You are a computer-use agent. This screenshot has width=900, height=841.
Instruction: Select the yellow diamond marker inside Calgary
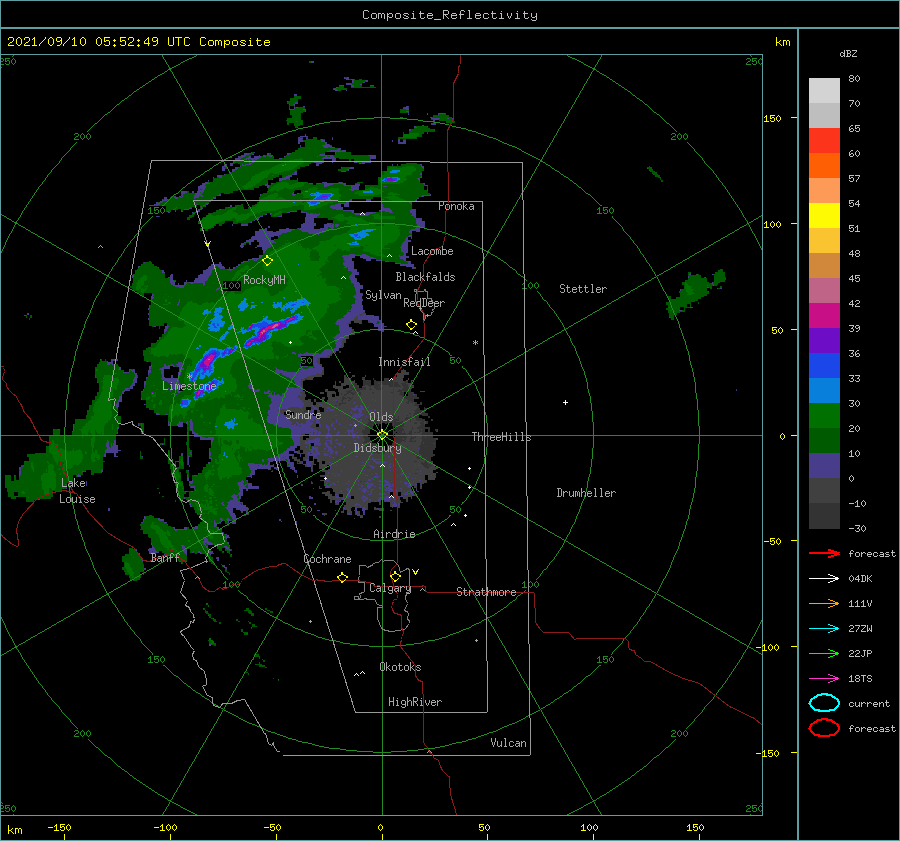(395, 576)
